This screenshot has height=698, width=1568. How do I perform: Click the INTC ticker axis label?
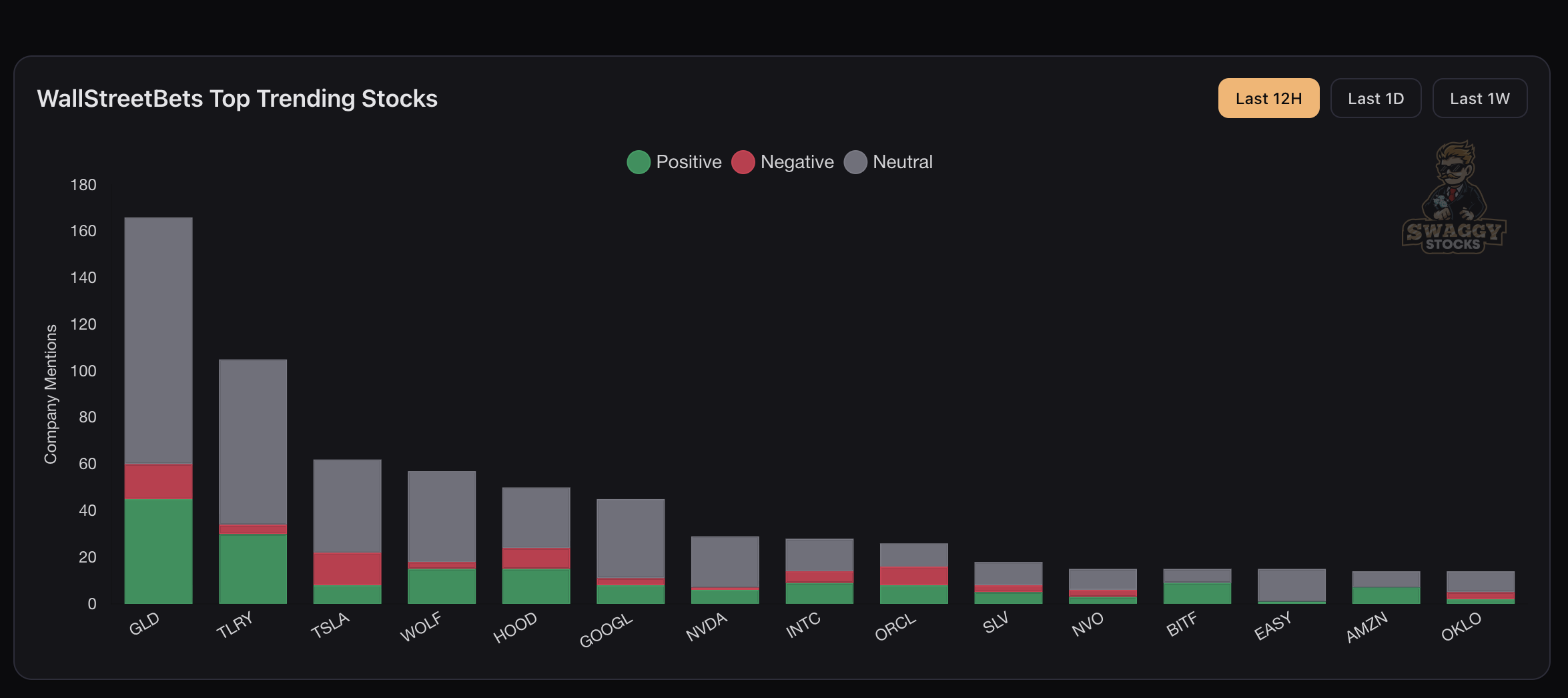pos(803,625)
